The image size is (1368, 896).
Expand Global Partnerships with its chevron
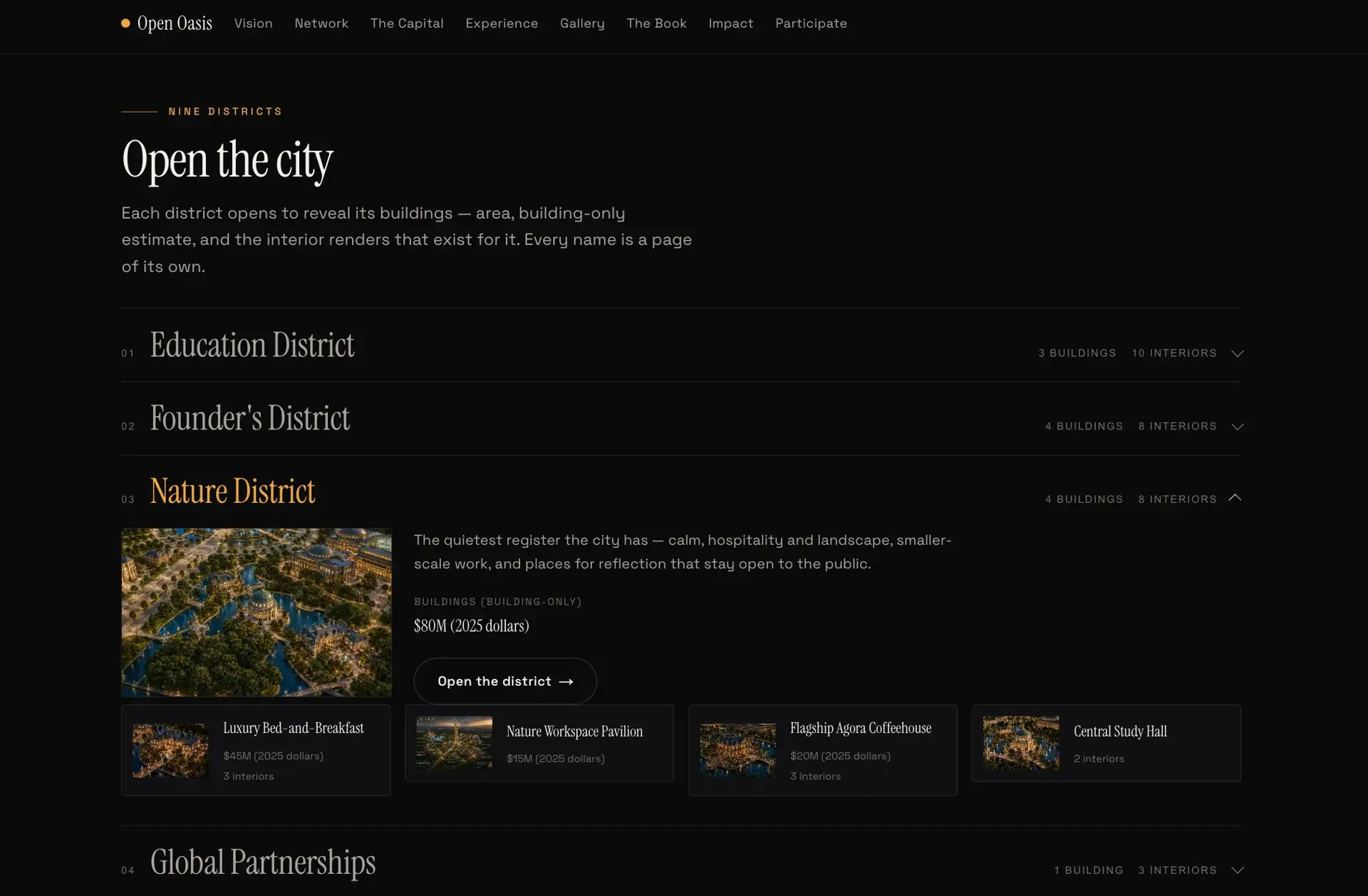coord(1238,870)
